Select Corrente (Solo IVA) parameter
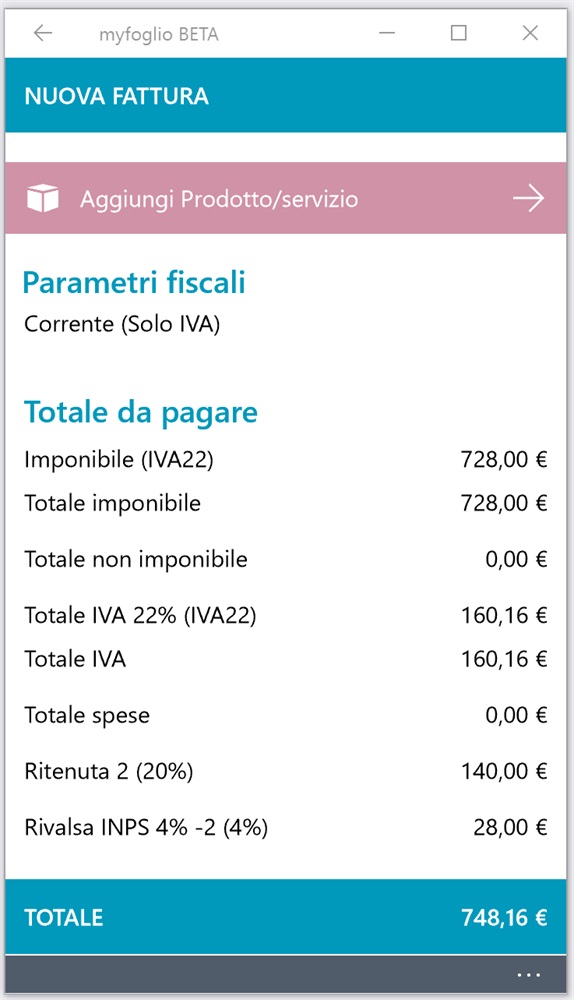 coord(122,324)
